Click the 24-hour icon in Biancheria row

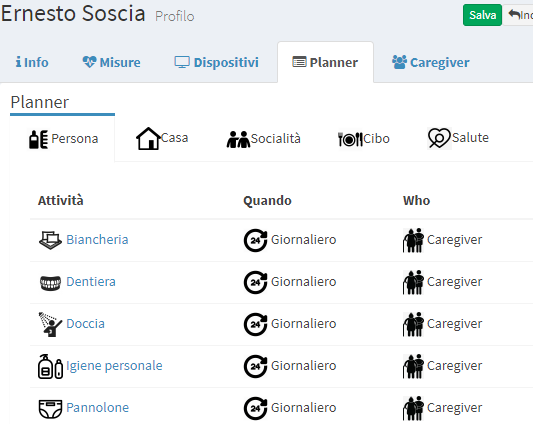(x=256, y=240)
